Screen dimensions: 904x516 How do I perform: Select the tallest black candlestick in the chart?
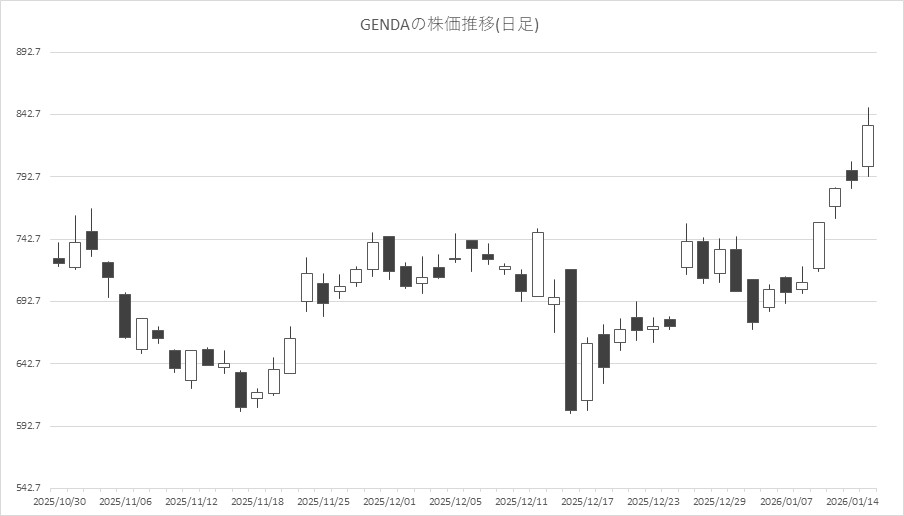point(571,340)
